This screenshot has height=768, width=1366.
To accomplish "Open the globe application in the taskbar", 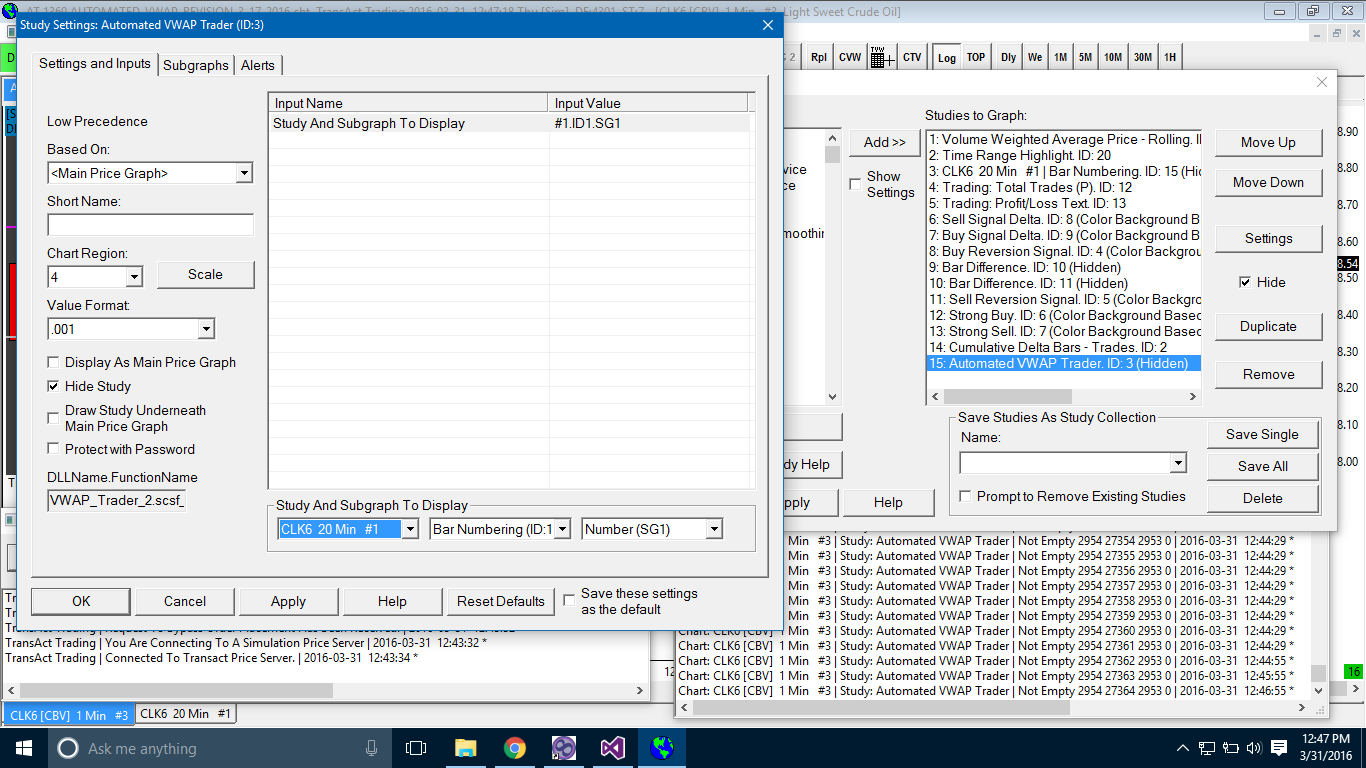I will 661,748.
